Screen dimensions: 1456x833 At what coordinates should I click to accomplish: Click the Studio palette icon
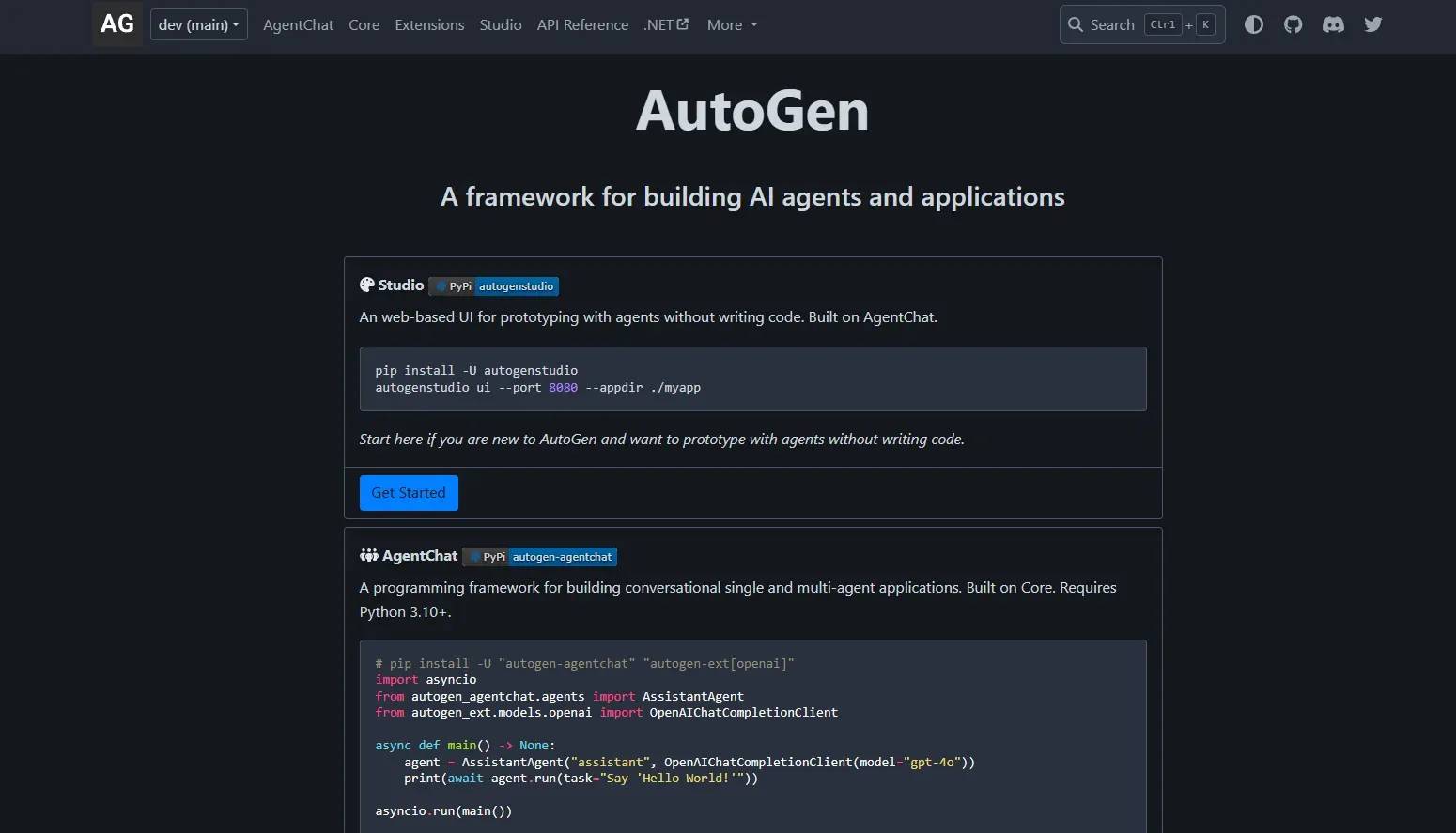point(367,285)
